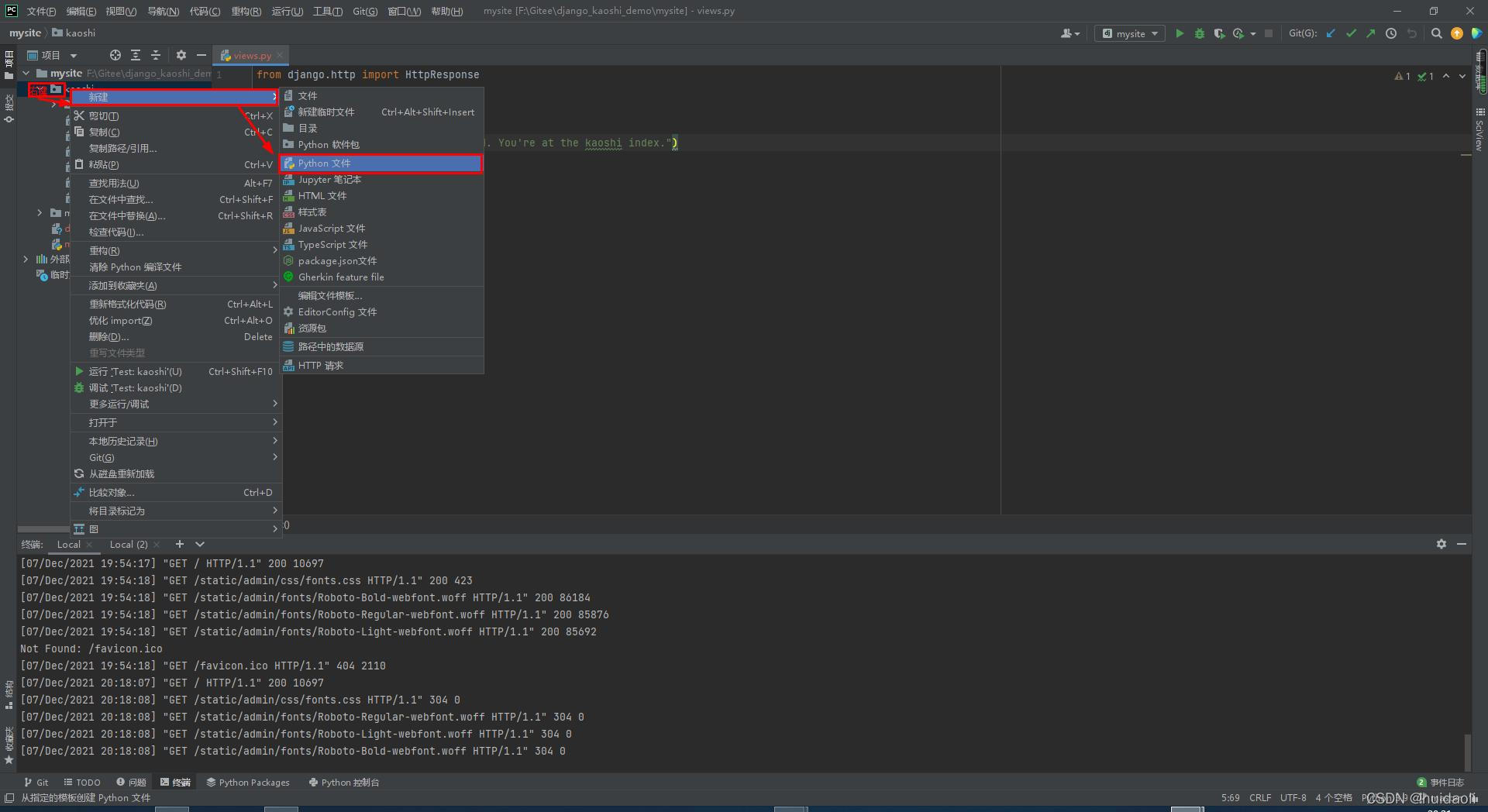
Task: Choose Python 文件 in the 新建 submenu
Action: pyautogui.click(x=381, y=163)
